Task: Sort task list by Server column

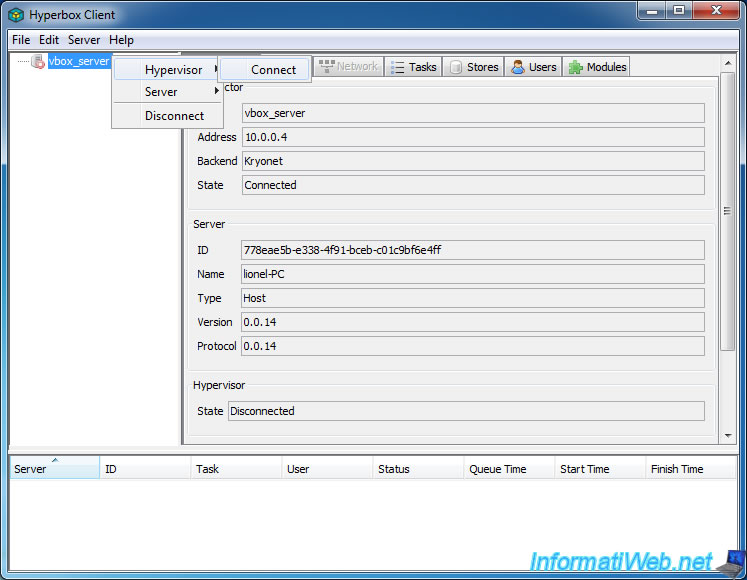Action: coord(54,469)
